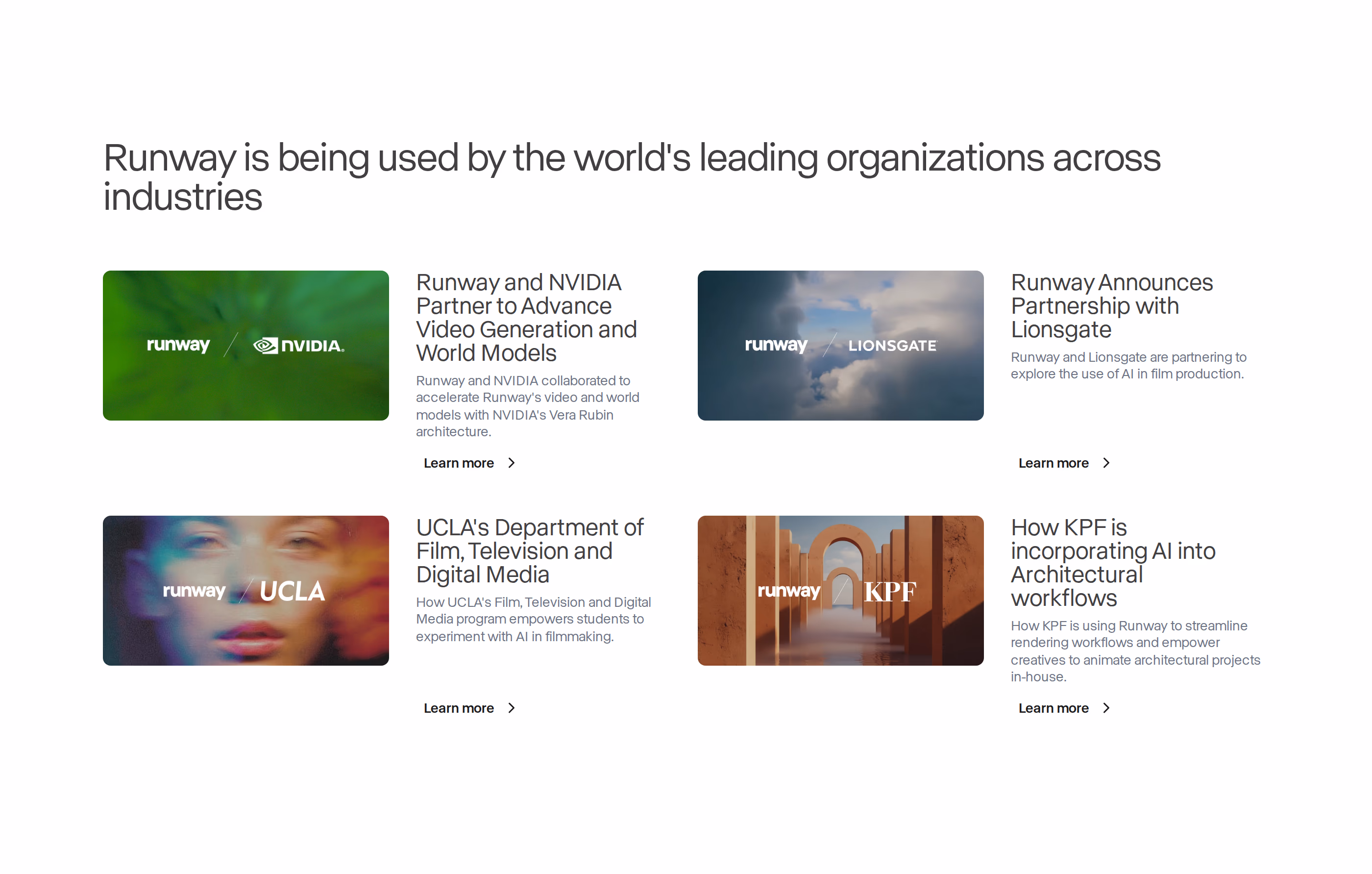
Task: Click the LIONSGATE logo in the clouds card
Action: 892,346
